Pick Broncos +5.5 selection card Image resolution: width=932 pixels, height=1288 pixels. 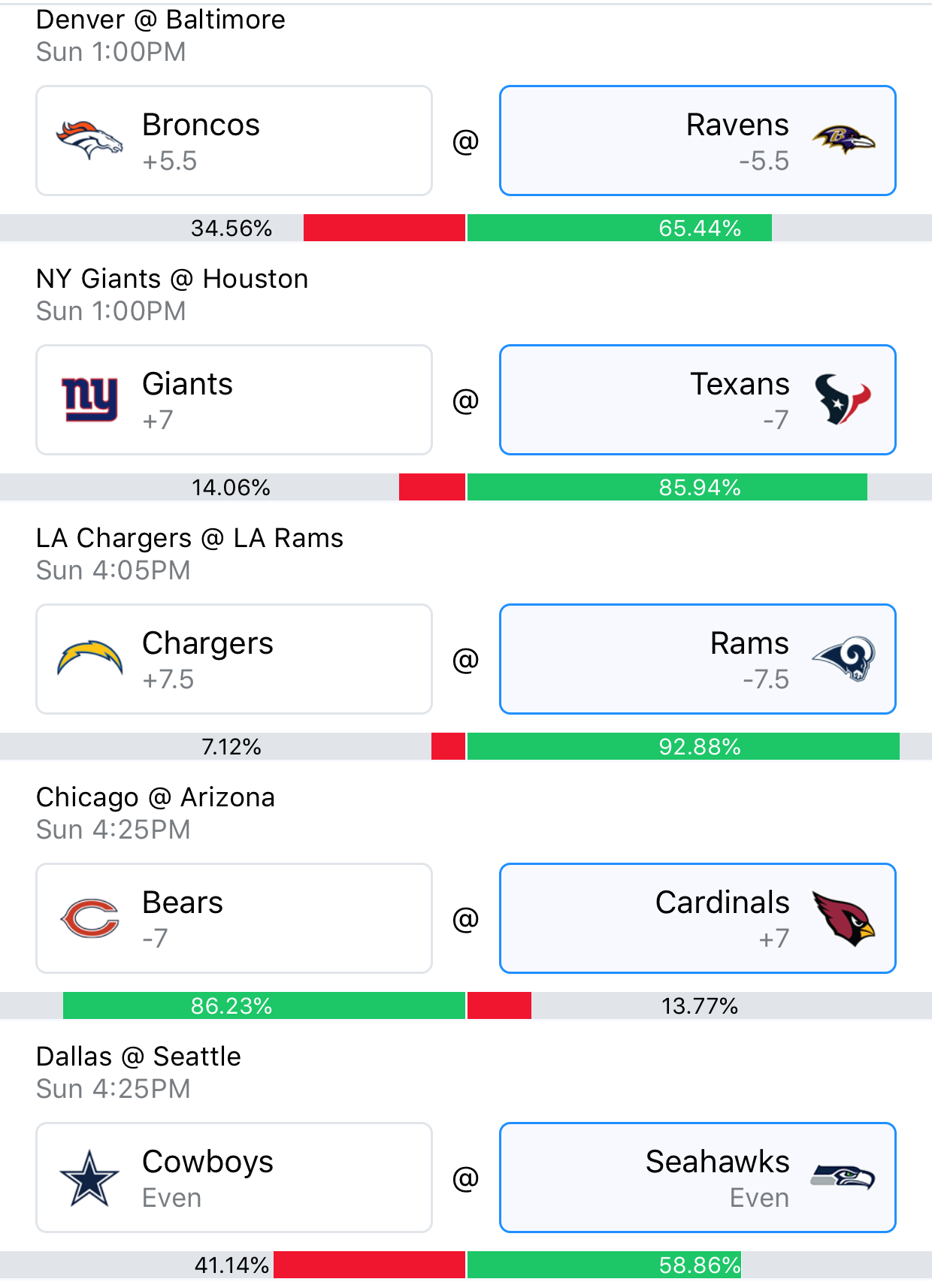(234, 141)
